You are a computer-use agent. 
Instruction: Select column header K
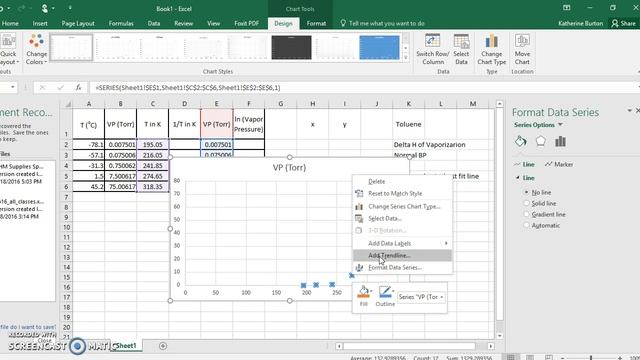(409, 104)
